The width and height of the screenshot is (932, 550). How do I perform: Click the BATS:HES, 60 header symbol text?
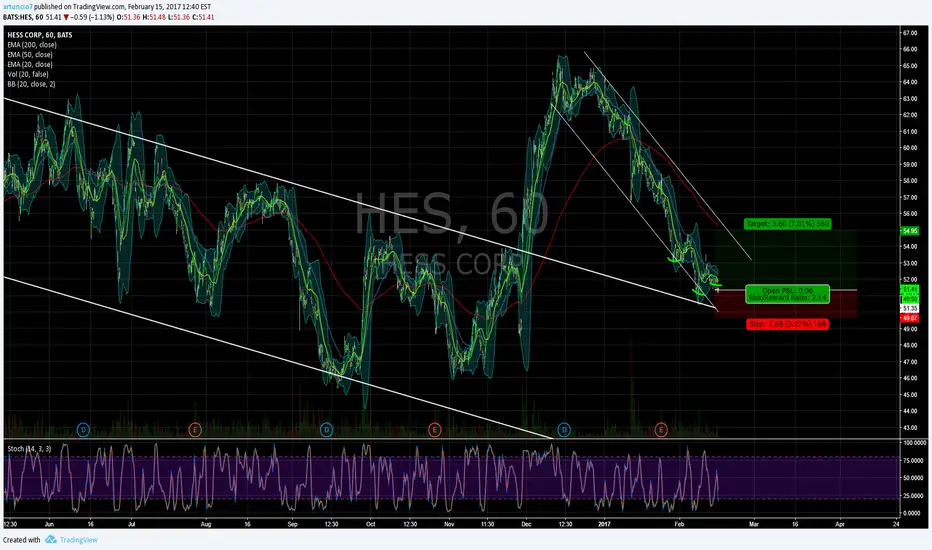pos(23,17)
